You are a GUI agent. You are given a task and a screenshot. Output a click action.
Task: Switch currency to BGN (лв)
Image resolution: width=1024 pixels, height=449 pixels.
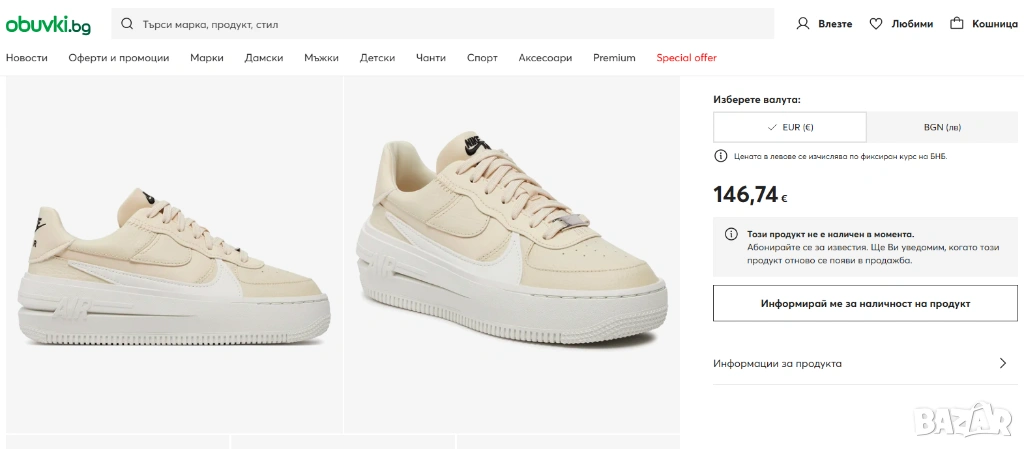(942, 127)
